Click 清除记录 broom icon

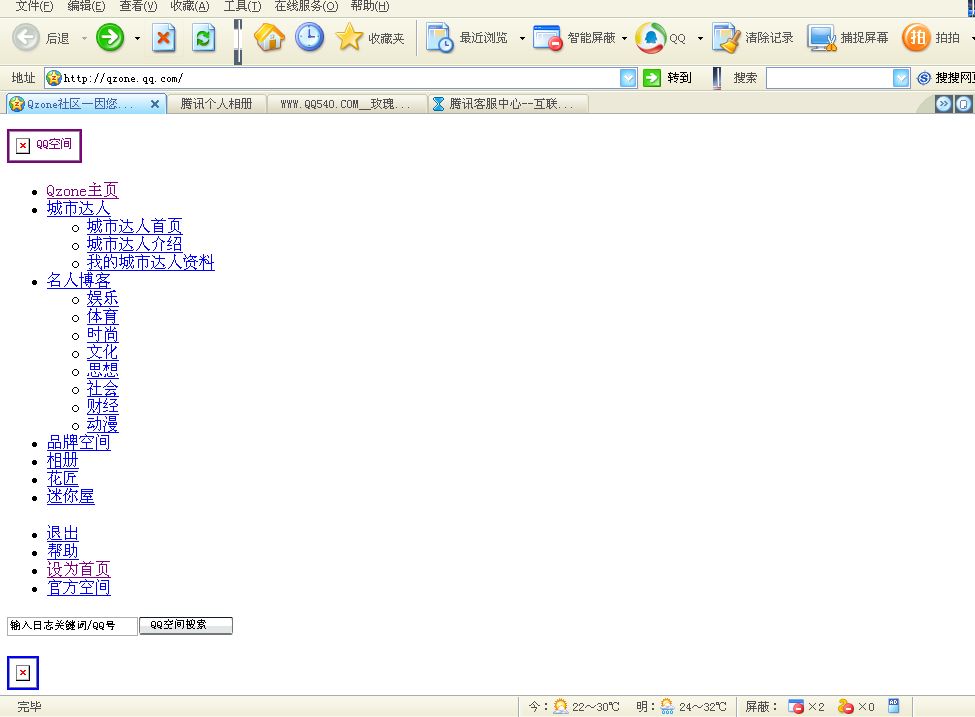[726, 38]
